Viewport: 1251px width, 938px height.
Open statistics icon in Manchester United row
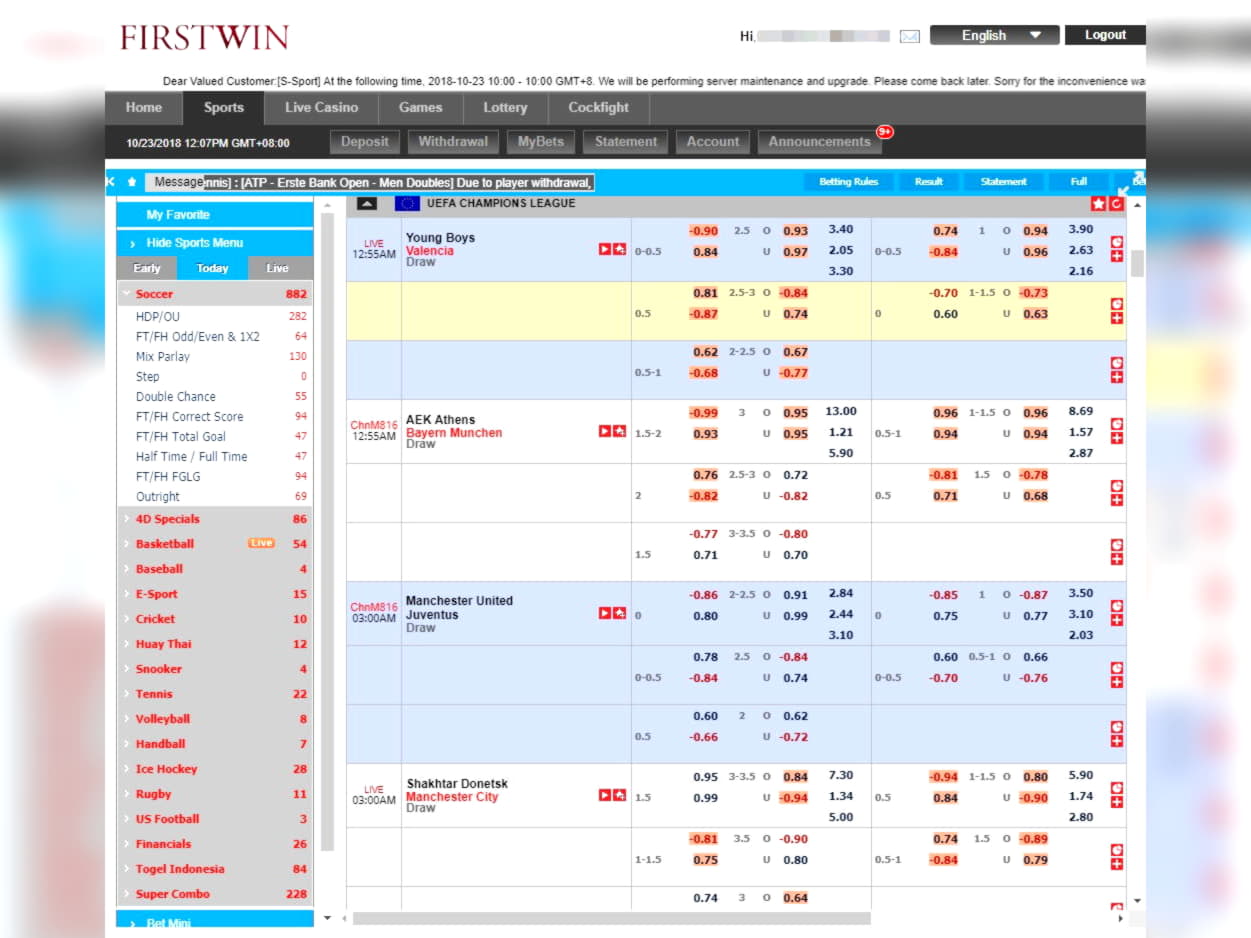click(1117, 606)
